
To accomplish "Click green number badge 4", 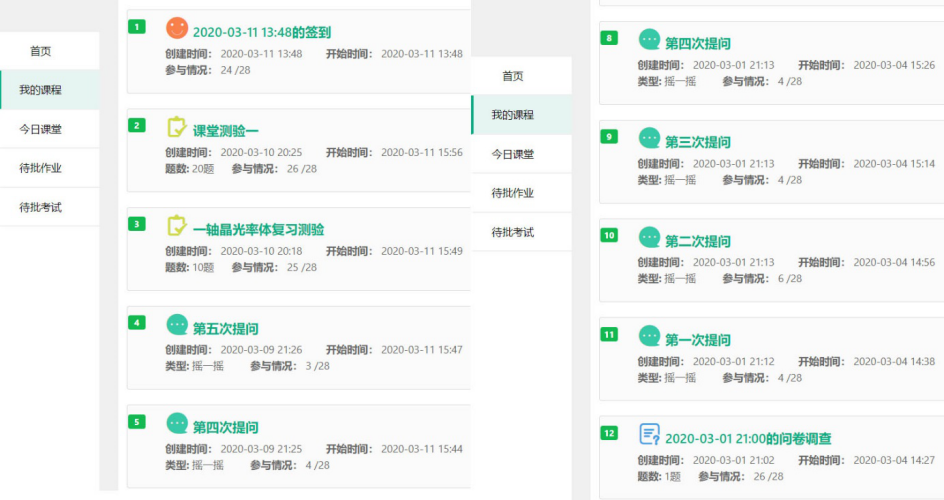I will pyautogui.click(x=137, y=323).
